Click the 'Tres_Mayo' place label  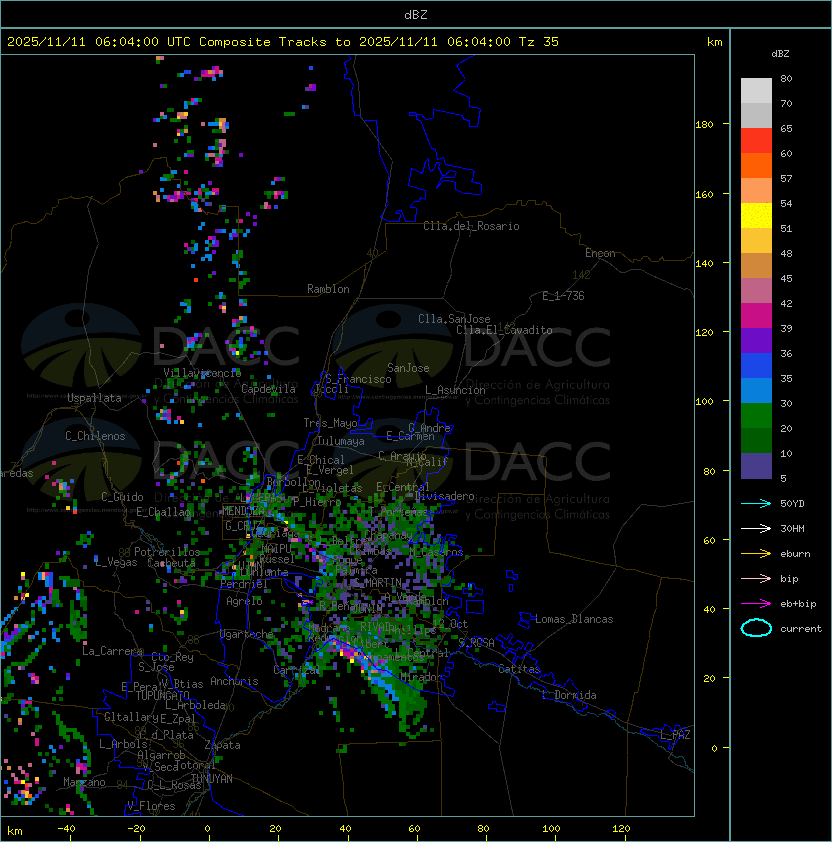(330, 423)
